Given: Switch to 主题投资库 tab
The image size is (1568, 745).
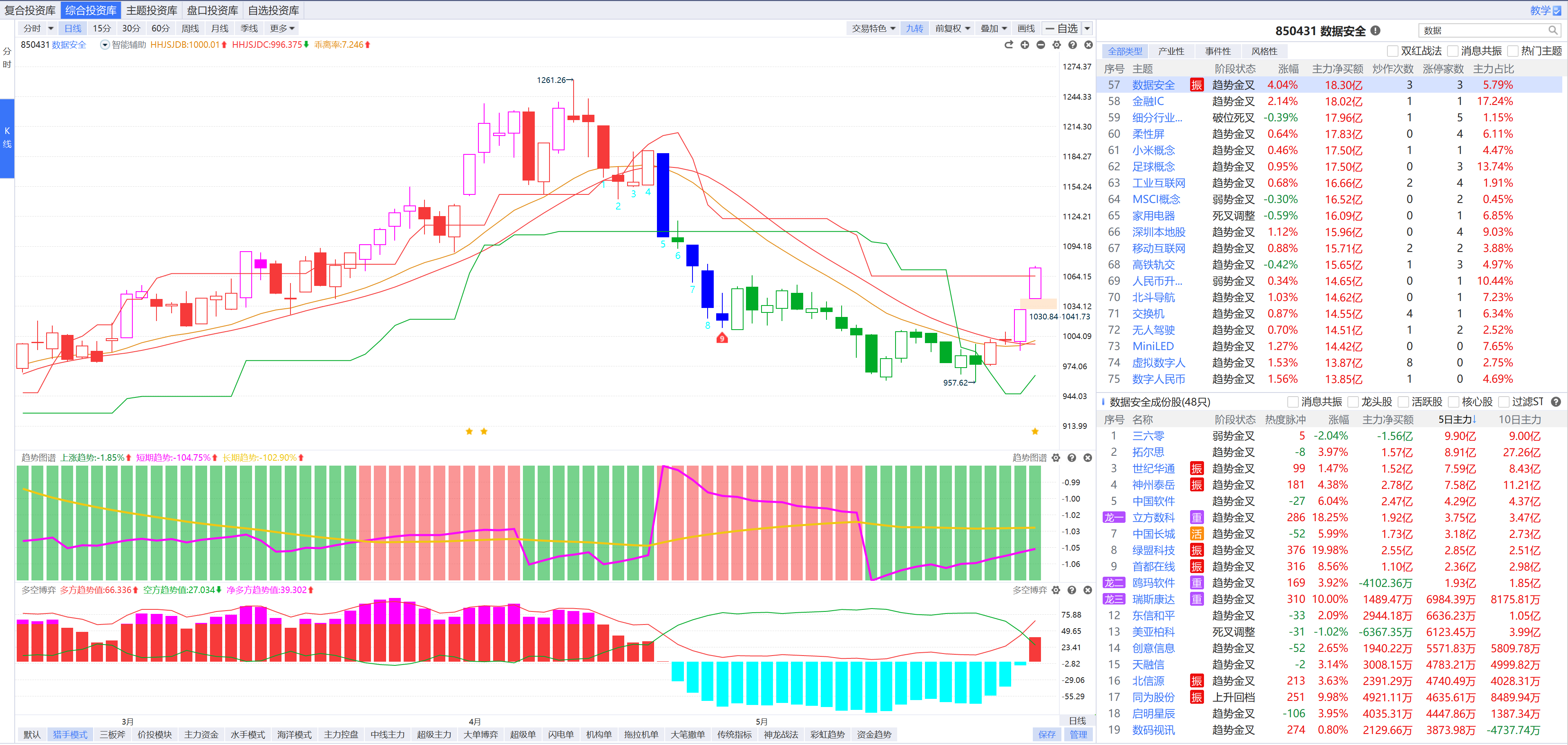Looking at the screenshot, I should tap(152, 10).
